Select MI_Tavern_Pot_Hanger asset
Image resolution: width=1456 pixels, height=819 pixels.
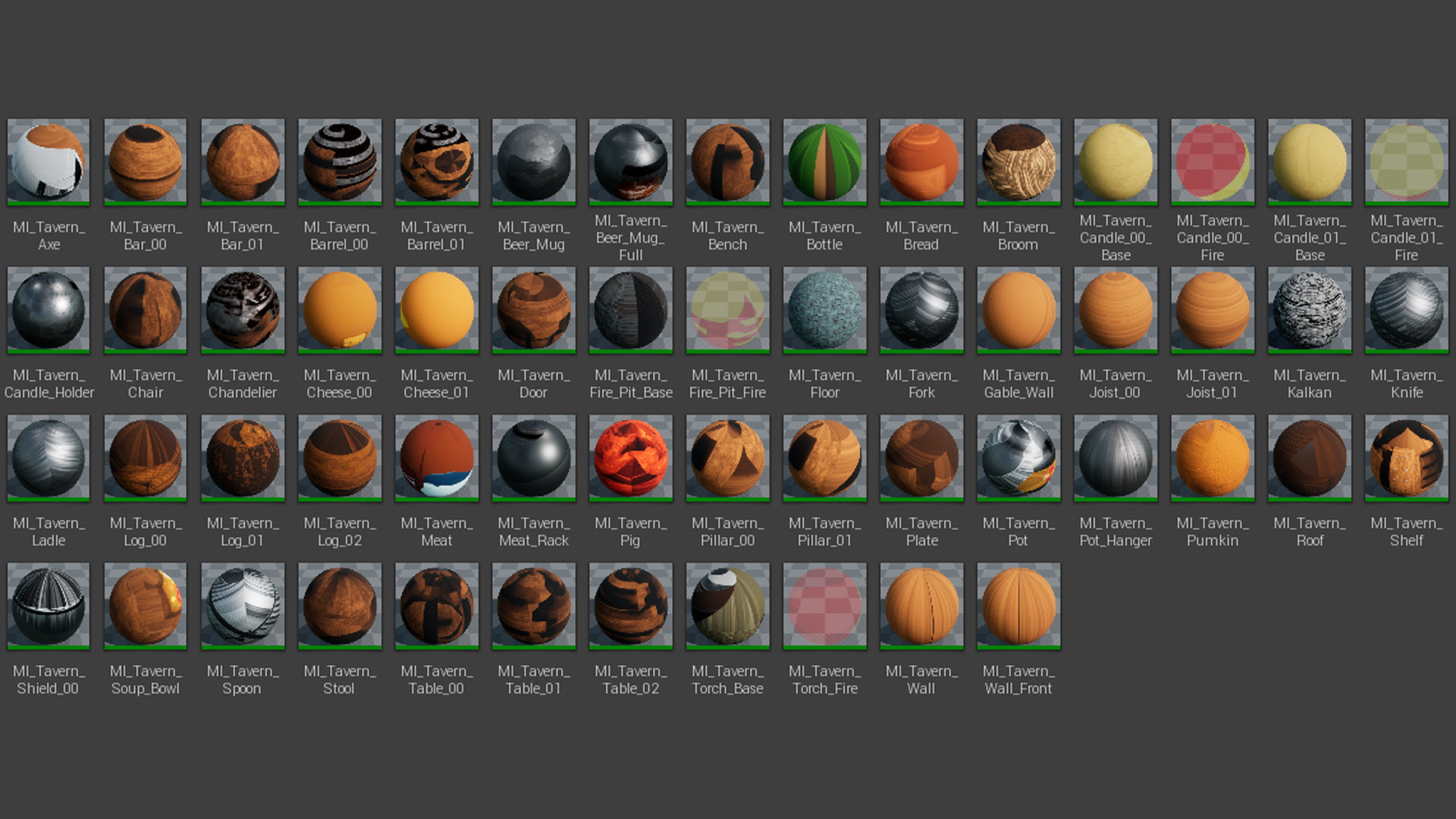click(x=1116, y=457)
